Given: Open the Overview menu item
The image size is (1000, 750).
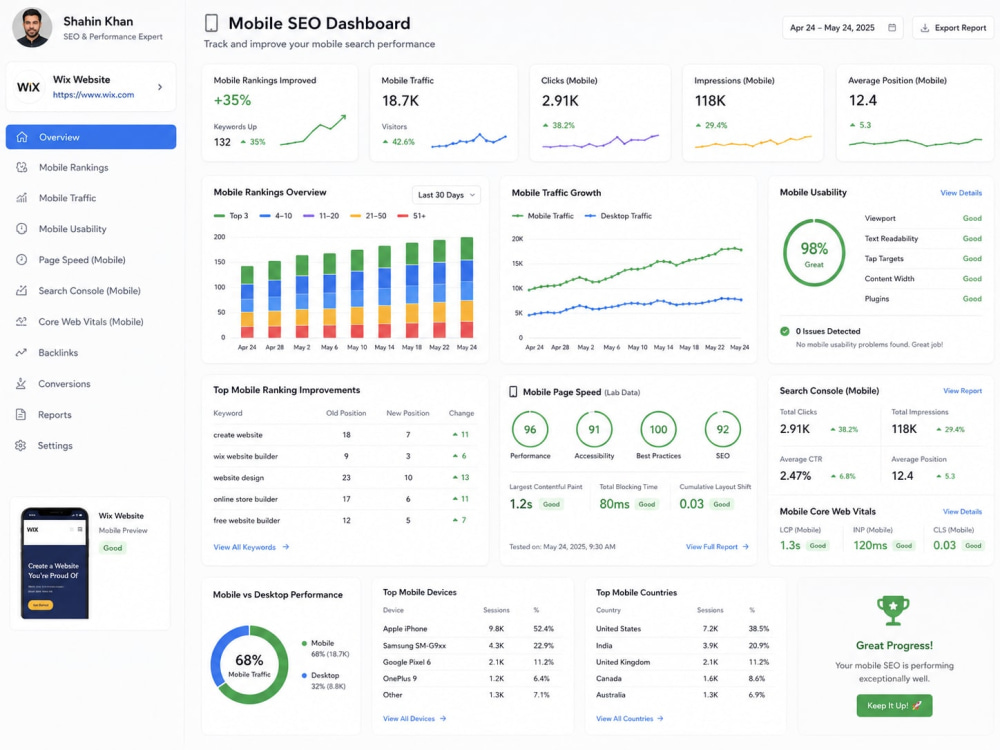Looking at the screenshot, I should click(91, 137).
